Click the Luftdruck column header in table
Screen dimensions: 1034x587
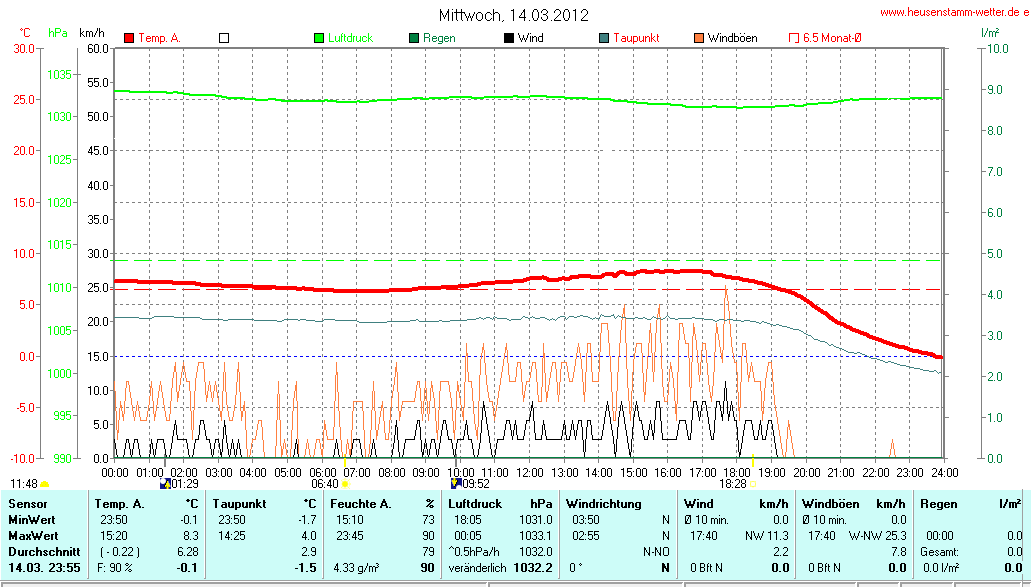(x=474, y=504)
